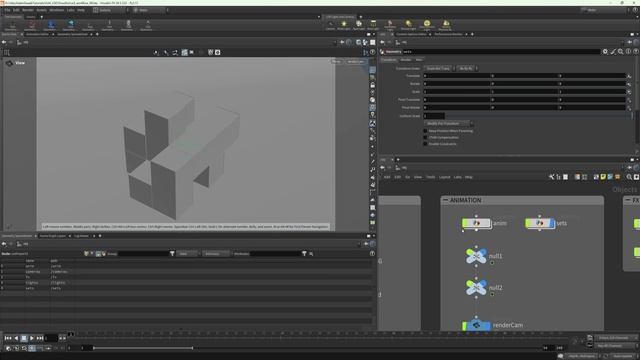Toggle real time playback
Screen dimensions: 640x360
(x=8, y=348)
